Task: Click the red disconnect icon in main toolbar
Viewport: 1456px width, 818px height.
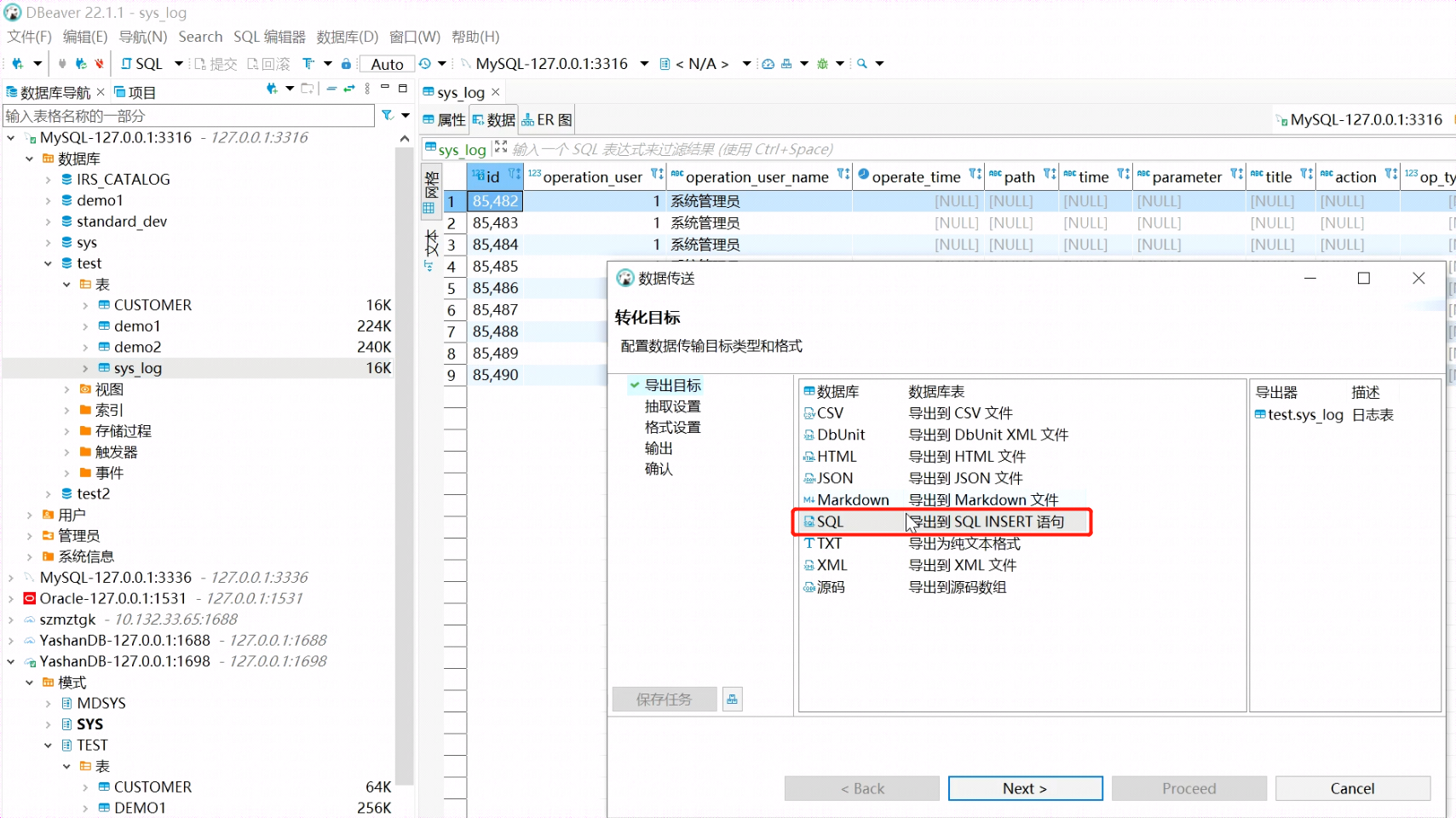Action: point(100,64)
